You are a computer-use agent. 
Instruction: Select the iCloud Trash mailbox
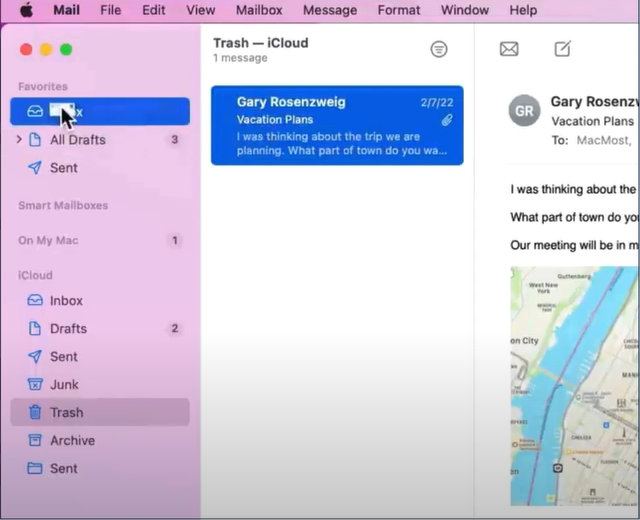tap(100, 412)
